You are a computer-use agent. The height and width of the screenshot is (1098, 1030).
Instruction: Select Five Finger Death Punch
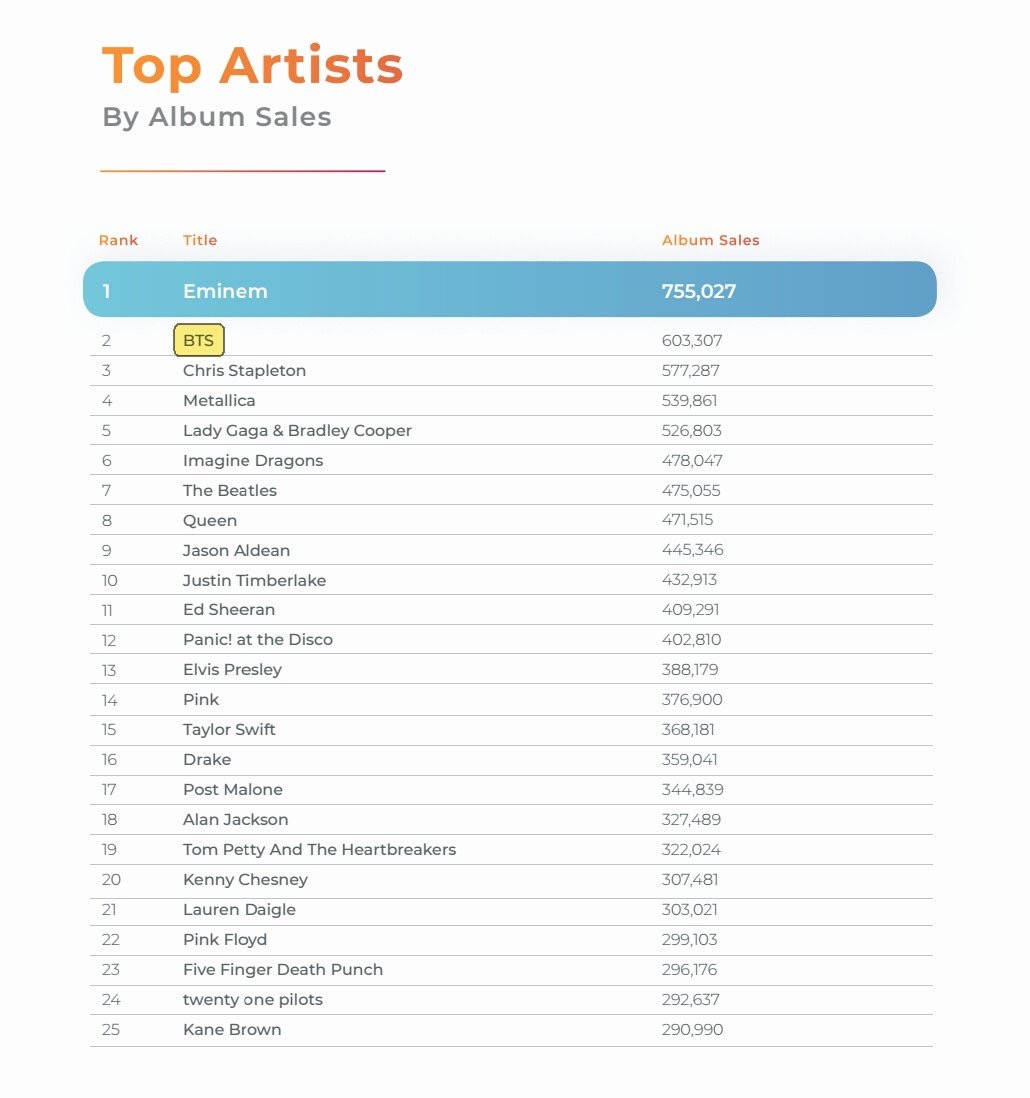tap(283, 970)
